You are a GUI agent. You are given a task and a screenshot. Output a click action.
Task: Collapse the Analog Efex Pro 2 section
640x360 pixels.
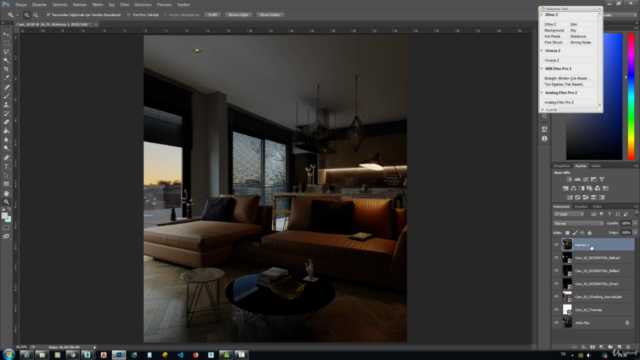(x=542, y=93)
